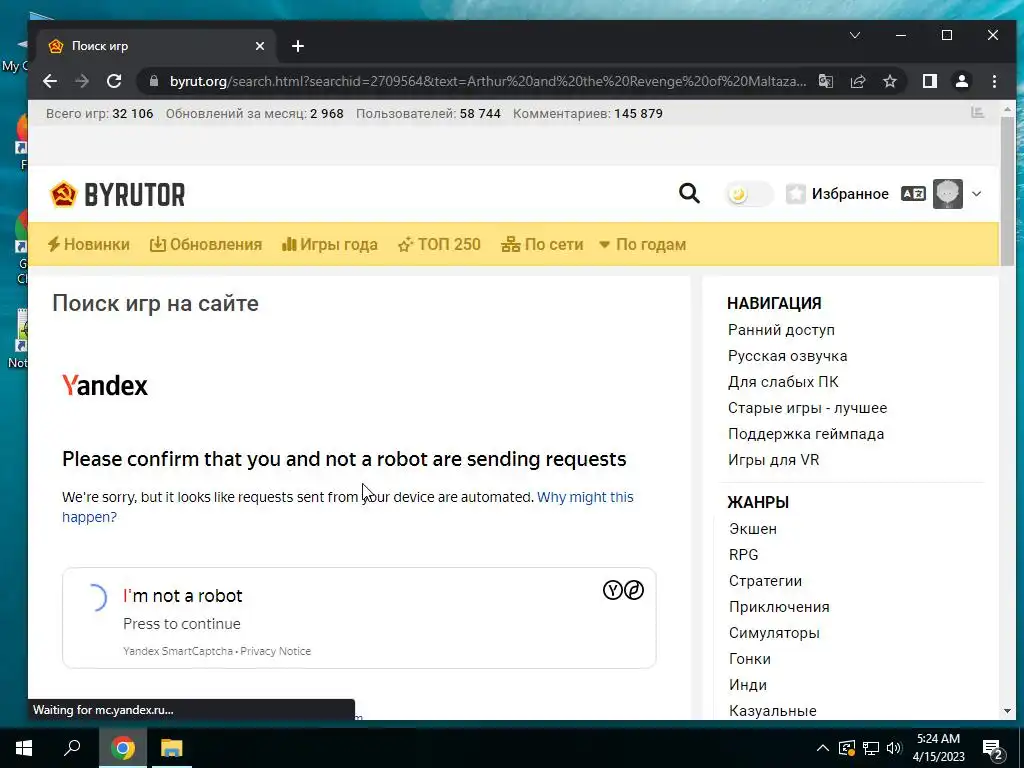The height and width of the screenshot is (768, 1024).
Task: Open the tab search chevron
Action: (x=855, y=35)
